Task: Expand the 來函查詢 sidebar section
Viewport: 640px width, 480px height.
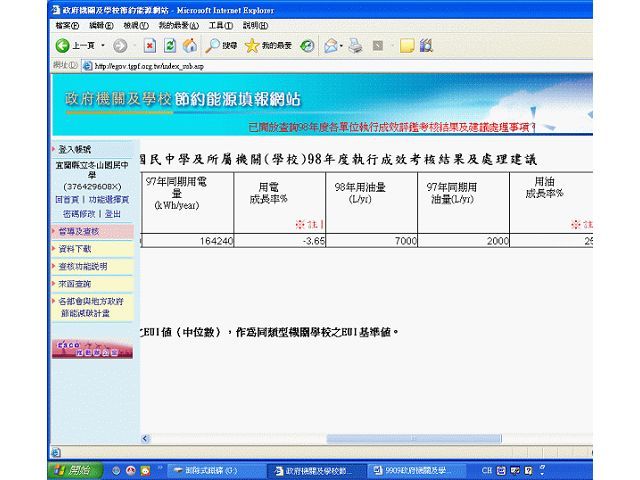Action: click(x=75, y=284)
